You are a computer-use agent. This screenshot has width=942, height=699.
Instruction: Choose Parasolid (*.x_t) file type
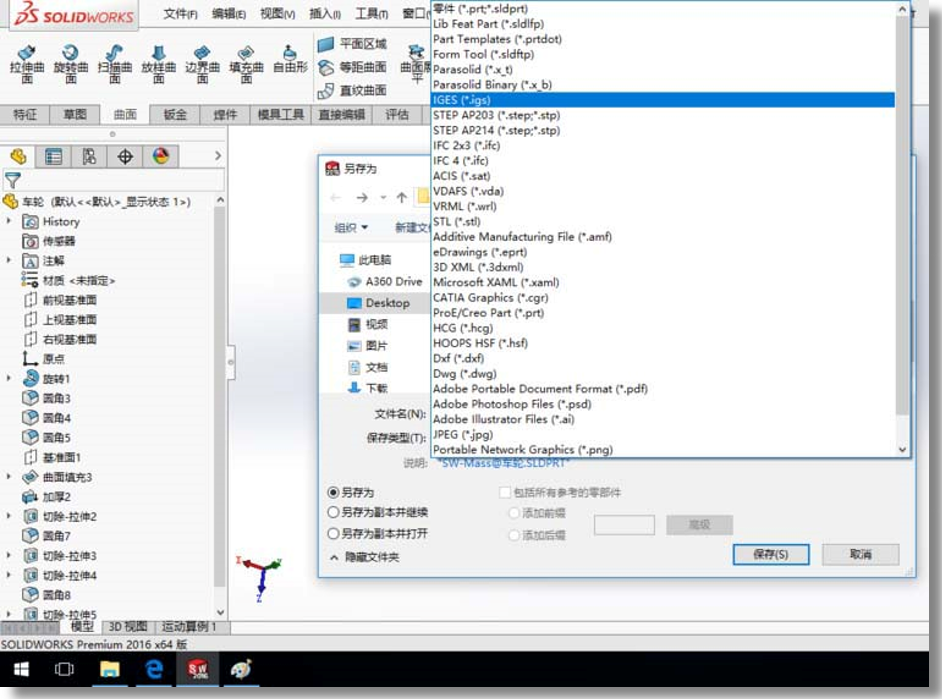663,70
